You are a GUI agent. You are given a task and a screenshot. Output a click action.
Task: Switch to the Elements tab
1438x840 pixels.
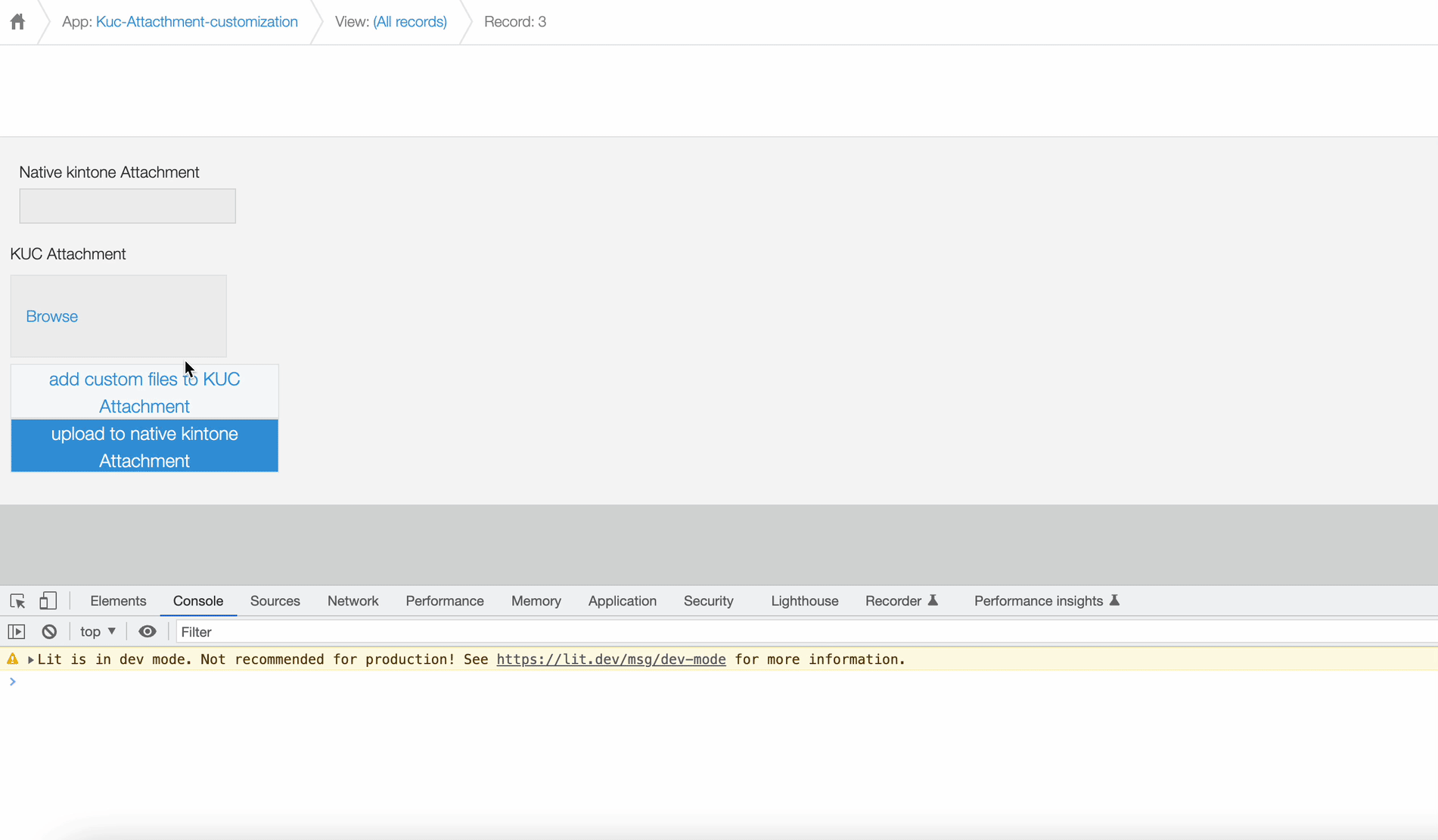pyautogui.click(x=118, y=601)
